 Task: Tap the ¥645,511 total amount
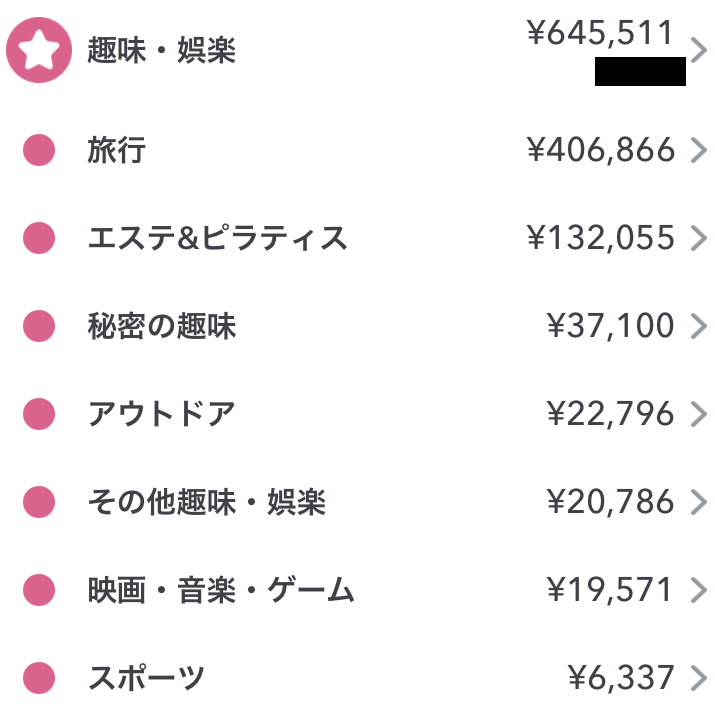point(601,33)
